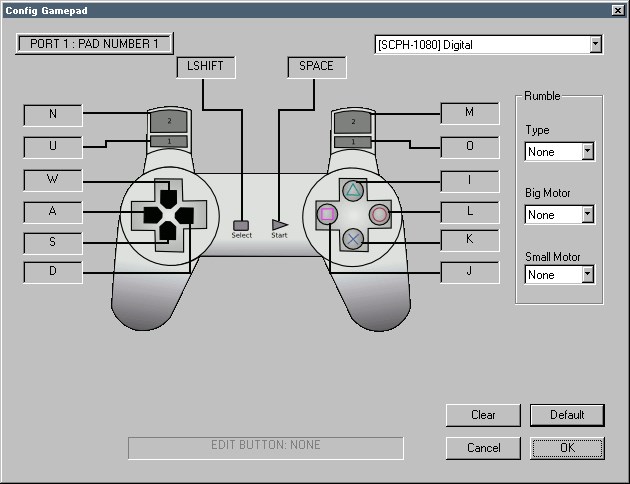The image size is (630, 484).
Task: Edit the M key binding box
Action: coord(470,113)
